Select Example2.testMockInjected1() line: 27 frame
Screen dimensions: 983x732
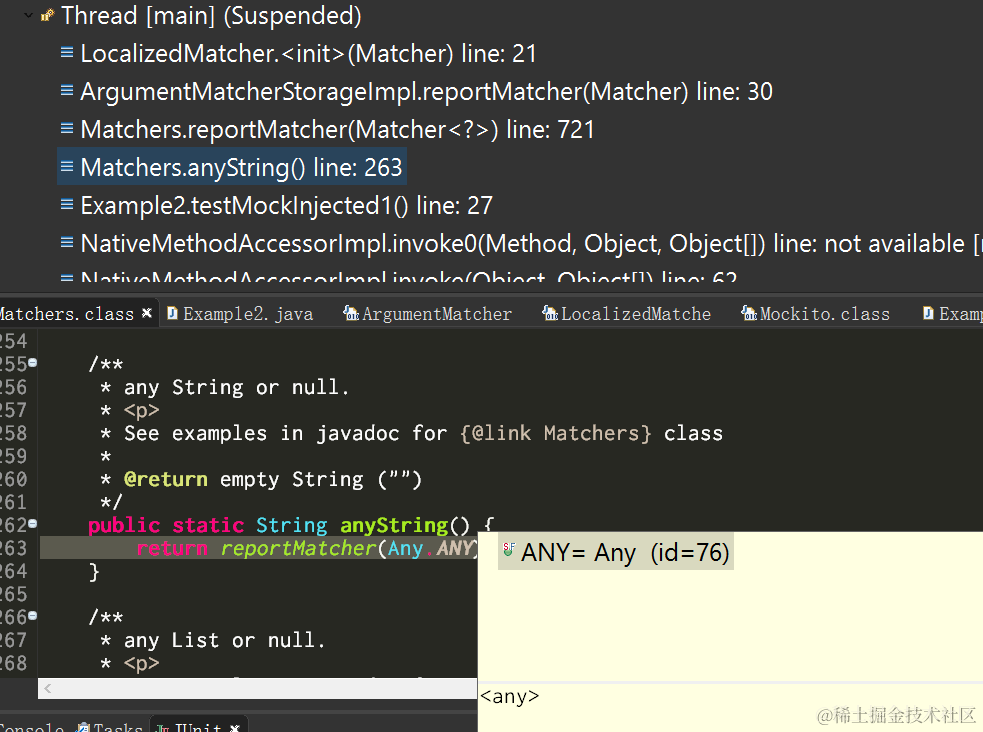(x=286, y=206)
